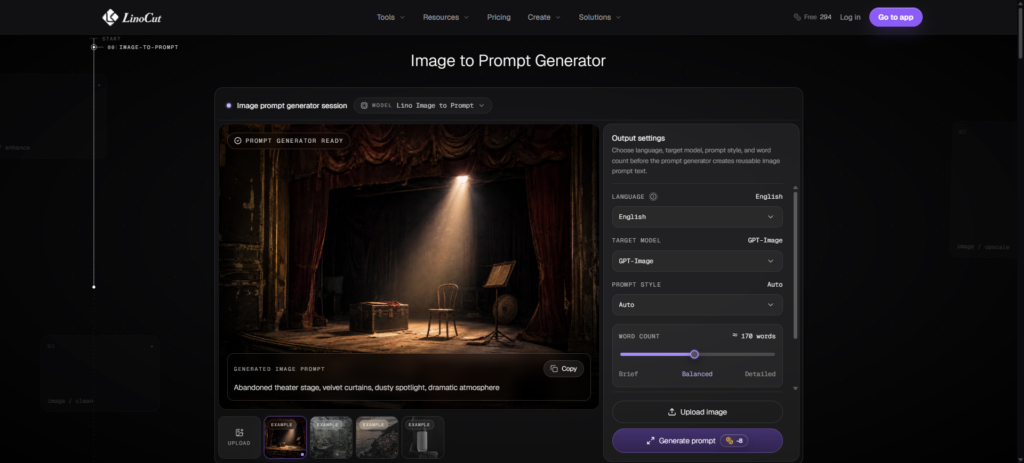Image resolution: width=1024 pixels, height=463 pixels.
Task: Click the credits coin icon near Free 294
Action: click(x=797, y=17)
